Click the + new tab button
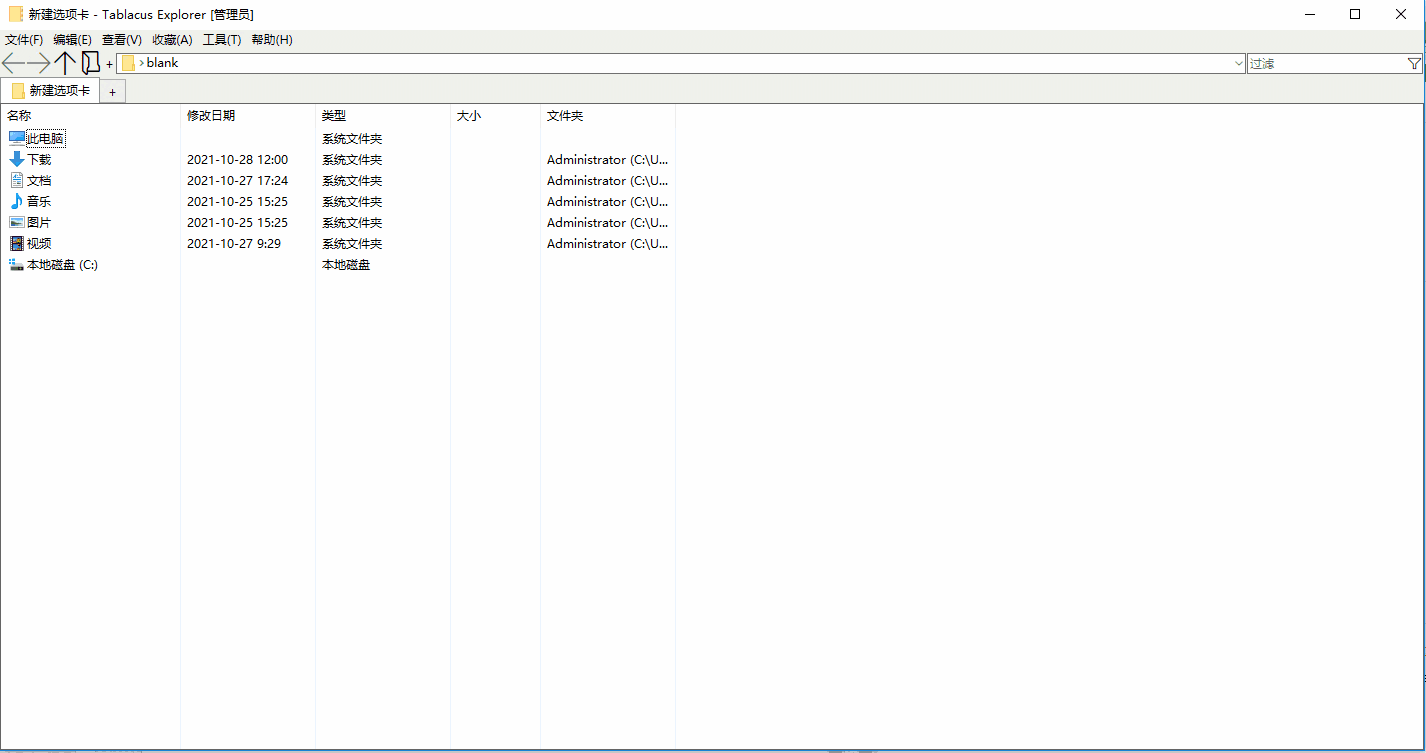Image resolution: width=1426 pixels, height=753 pixels. point(112,90)
